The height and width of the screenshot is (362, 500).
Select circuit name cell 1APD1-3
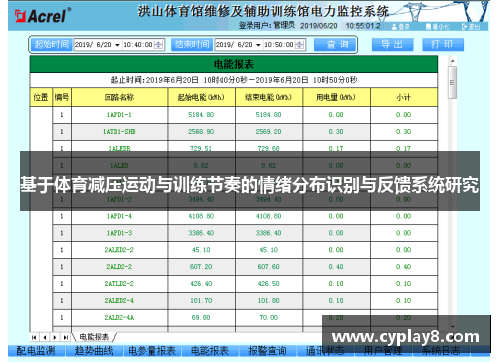[119, 233]
